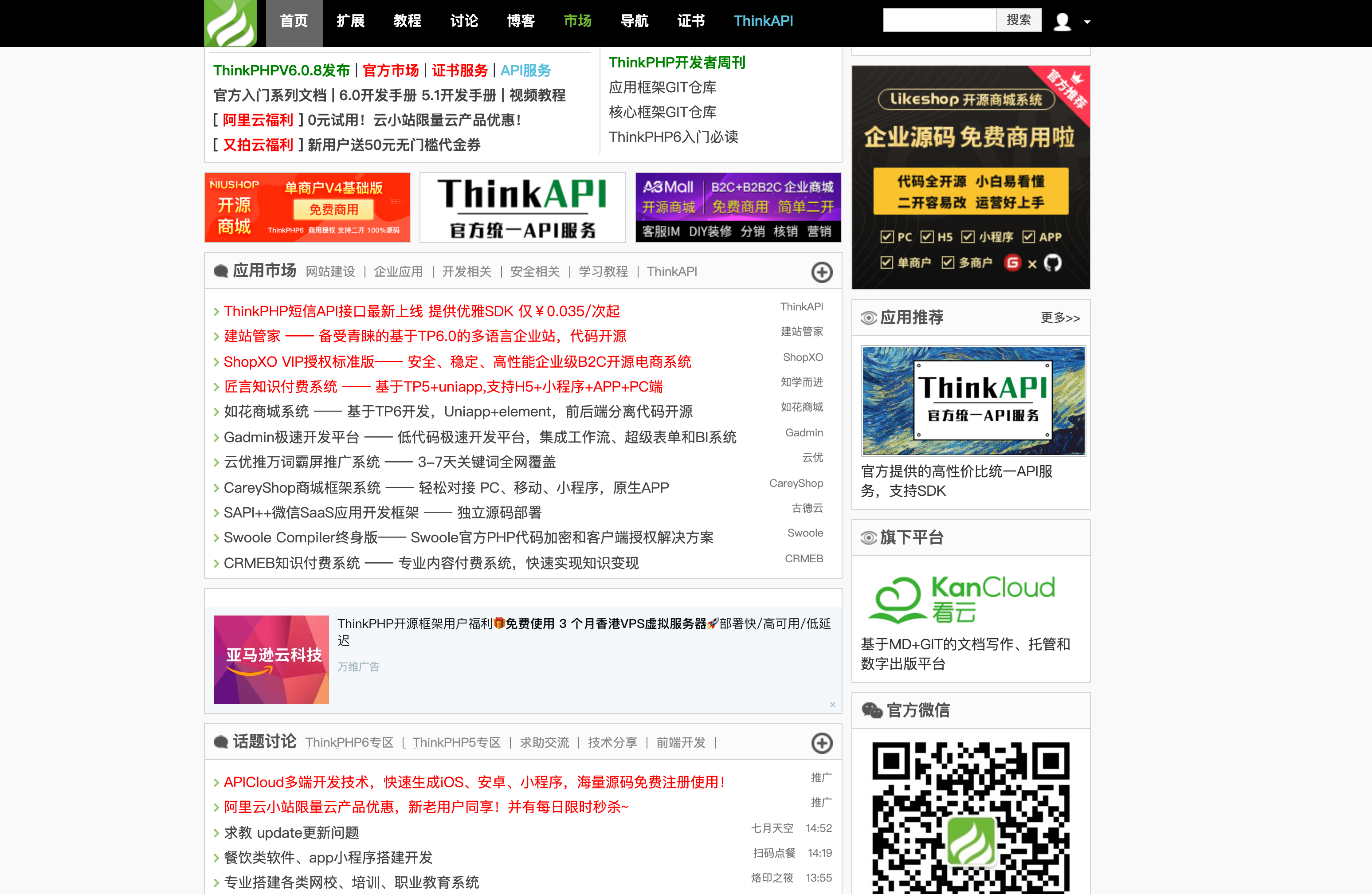Click the speech bubble icon beside 应用市场
Screen dimensions: 1372x894
(221, 271)
